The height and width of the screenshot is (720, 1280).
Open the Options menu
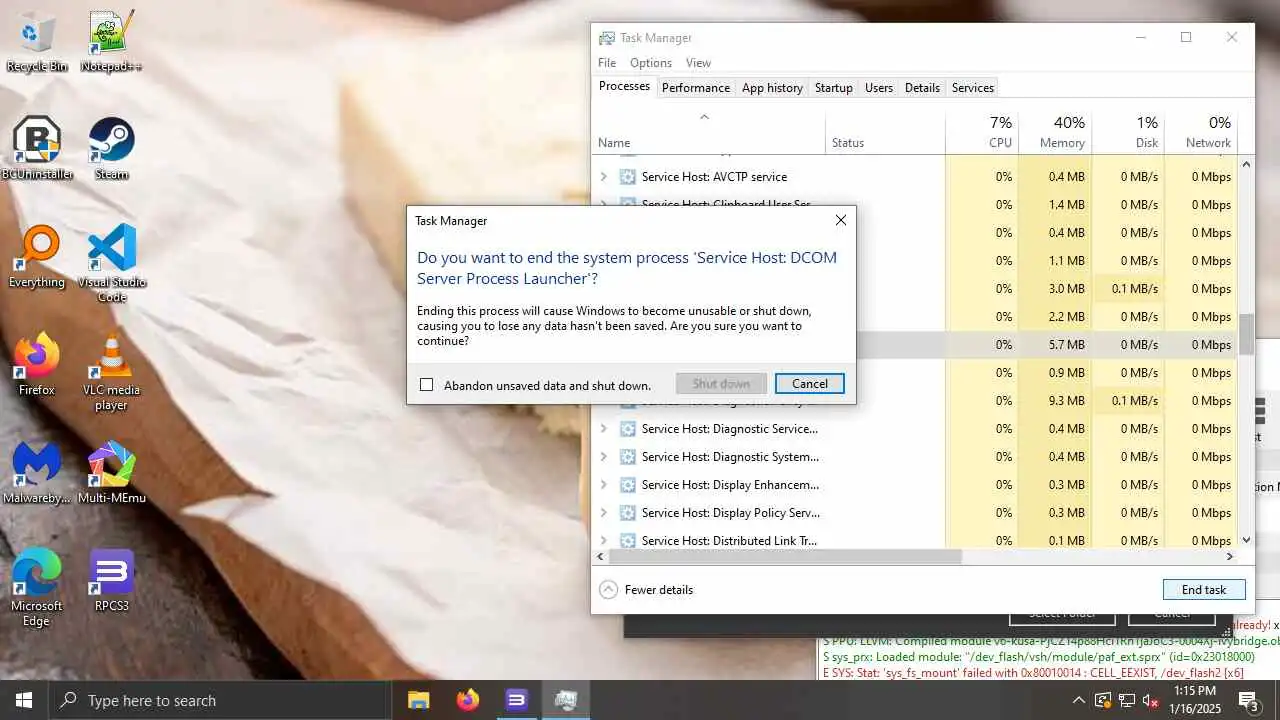click(651, 63)
